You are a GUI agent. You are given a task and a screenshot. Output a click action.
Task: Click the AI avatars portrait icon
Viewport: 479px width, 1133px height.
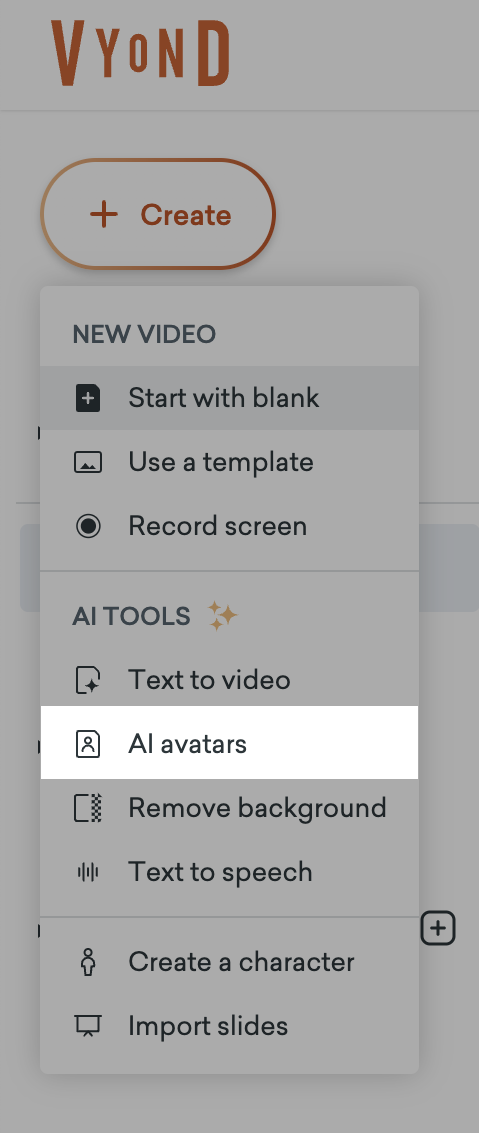[88, 744]
